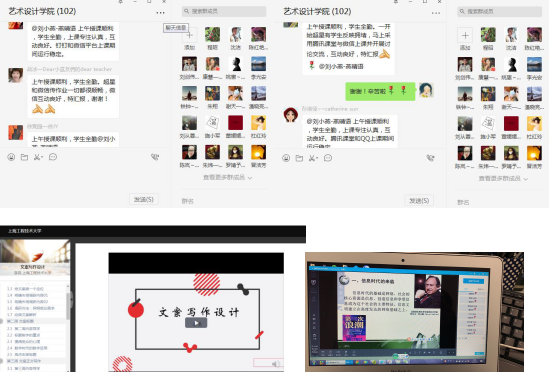Expand view more group members in left panel
Screen dimensions: 549x372
pos(227,178)
